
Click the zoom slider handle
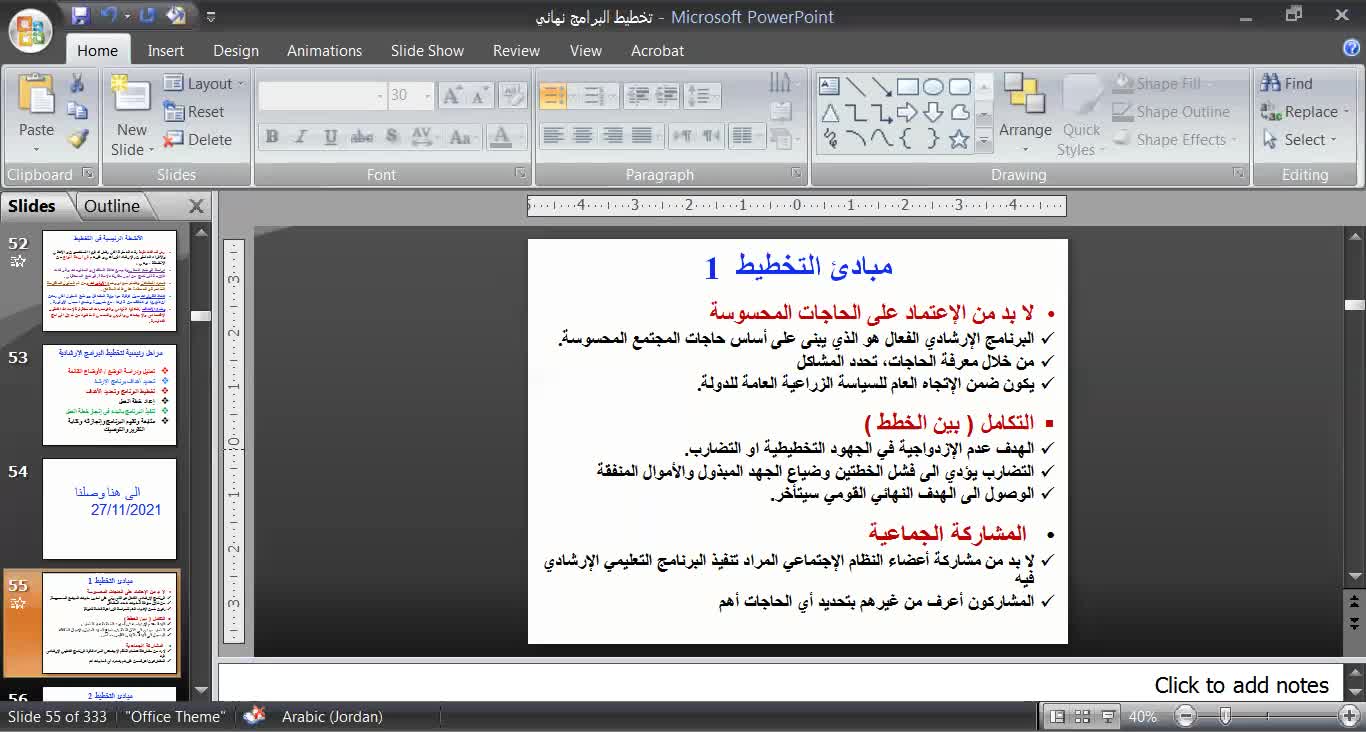point(1225,716)
